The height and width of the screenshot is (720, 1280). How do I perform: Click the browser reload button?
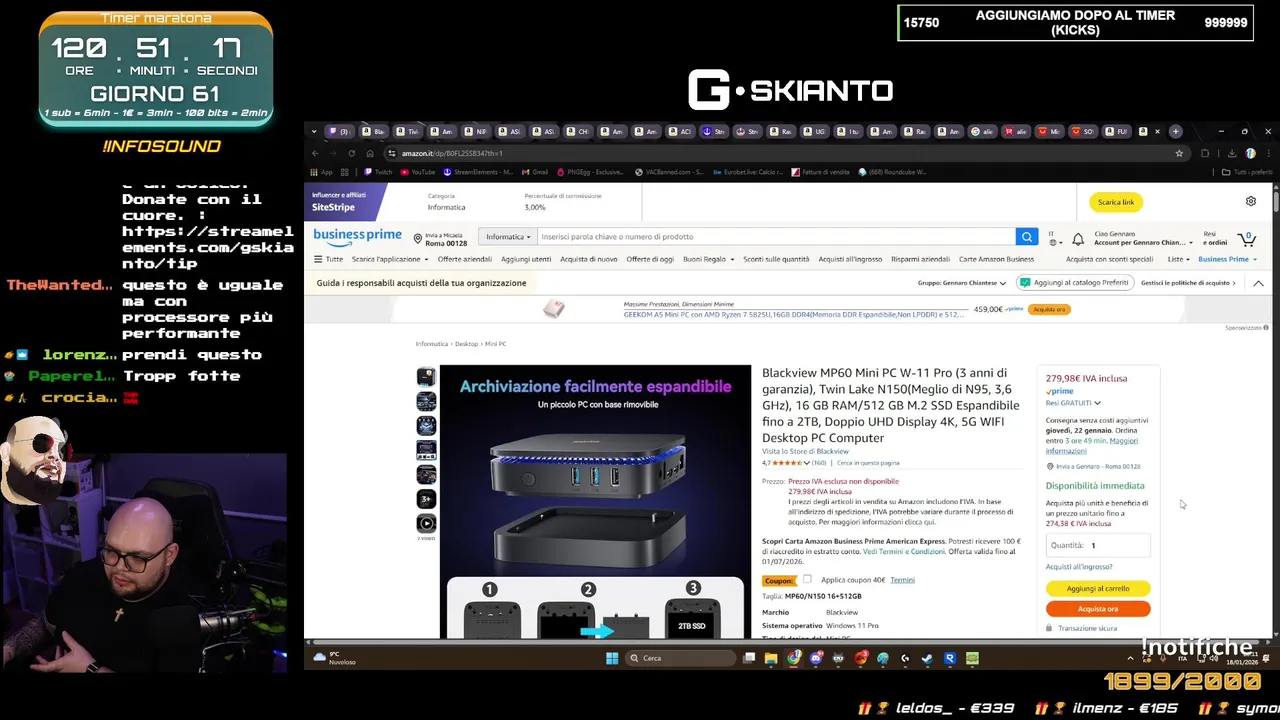[351, 153]
